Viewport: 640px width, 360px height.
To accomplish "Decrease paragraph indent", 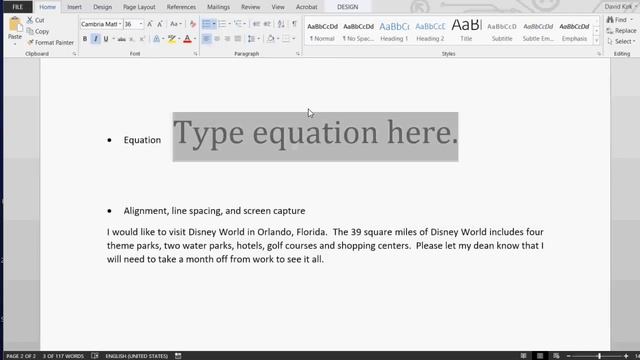I will [256, 24].
